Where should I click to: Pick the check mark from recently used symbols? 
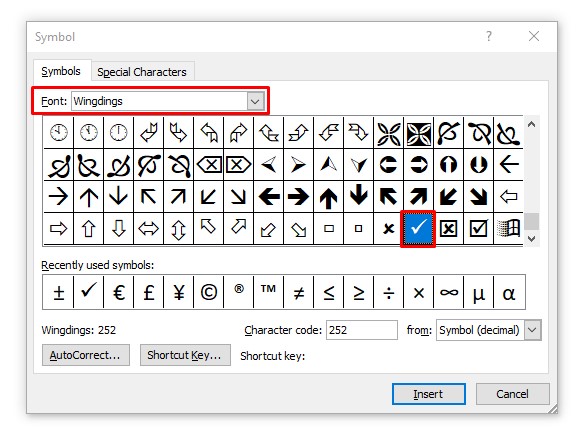[88, 292]
